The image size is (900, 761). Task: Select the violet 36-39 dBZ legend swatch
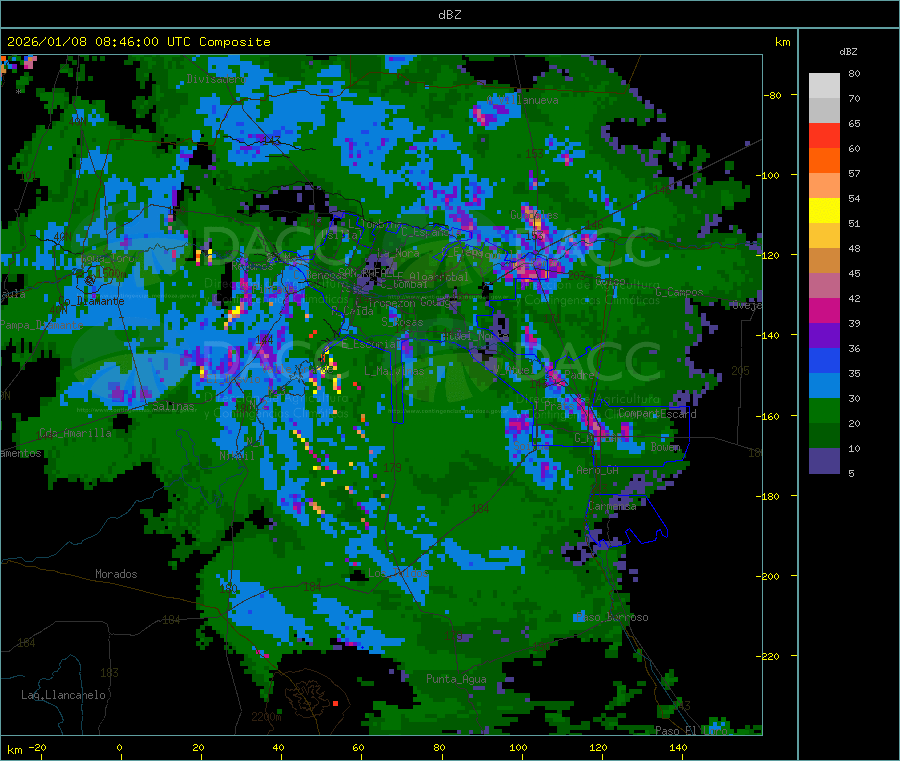coord(824,336)
